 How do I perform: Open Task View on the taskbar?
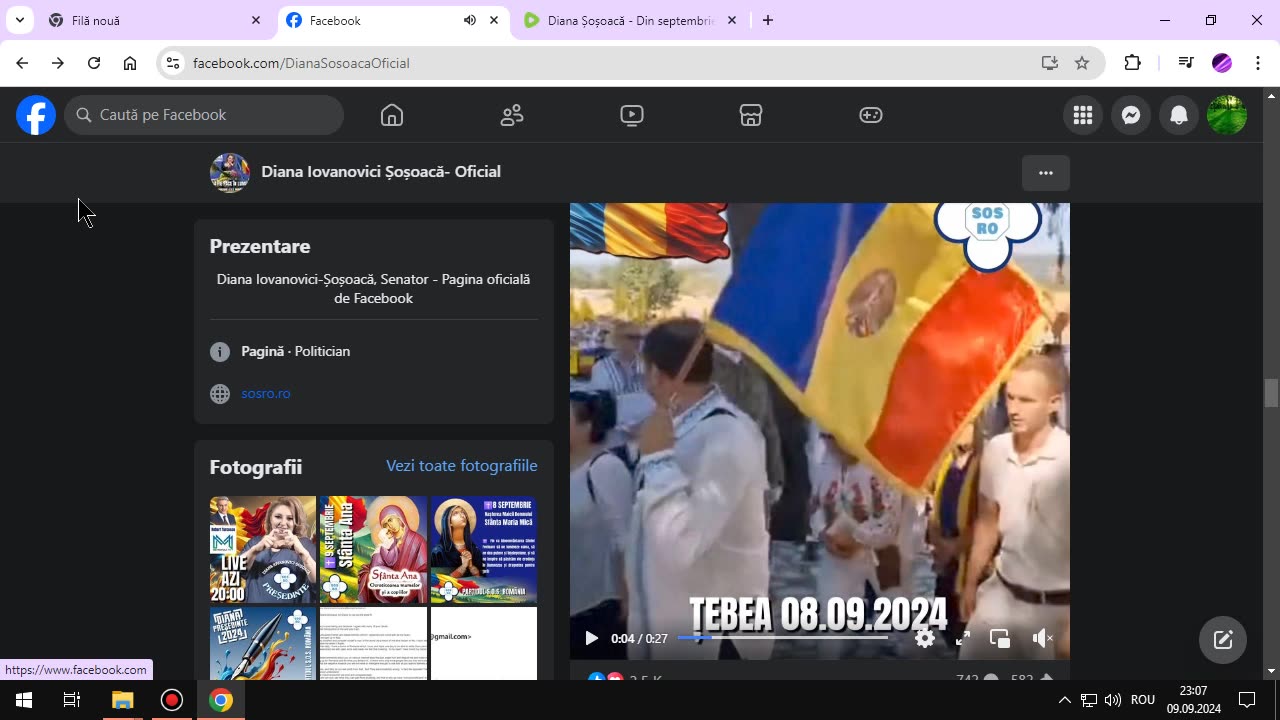coord(72,700)
